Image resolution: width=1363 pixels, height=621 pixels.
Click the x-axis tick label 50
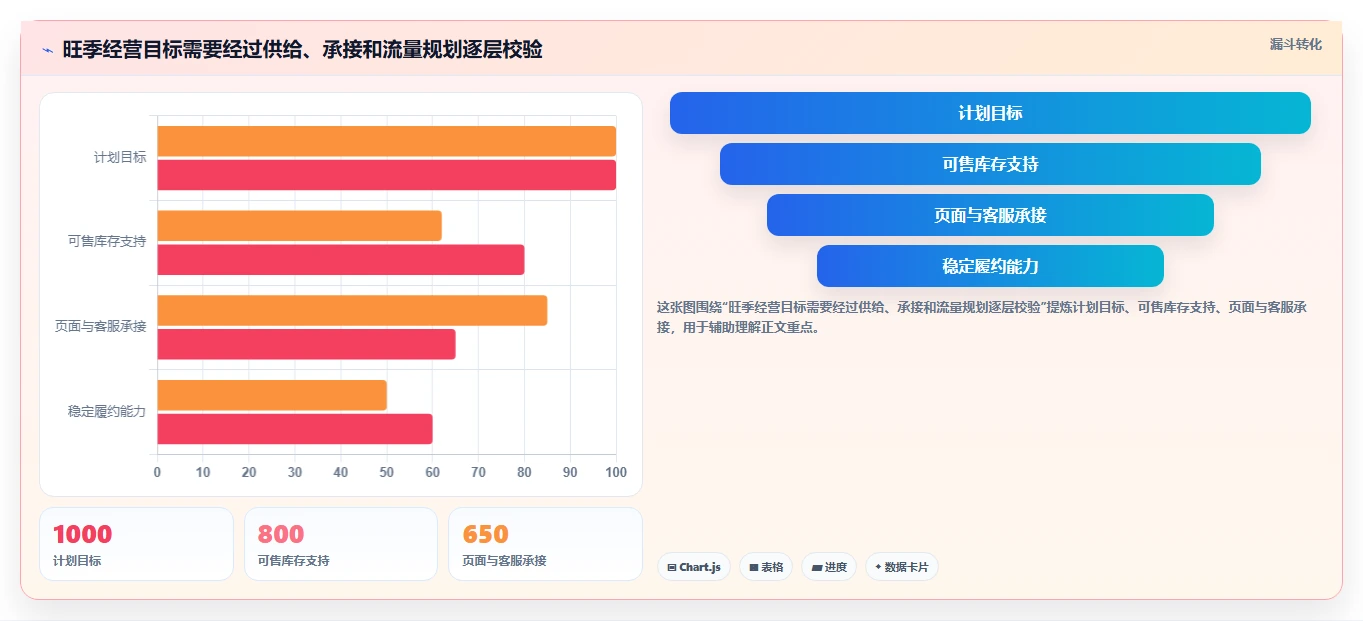(x=387, y=472)
